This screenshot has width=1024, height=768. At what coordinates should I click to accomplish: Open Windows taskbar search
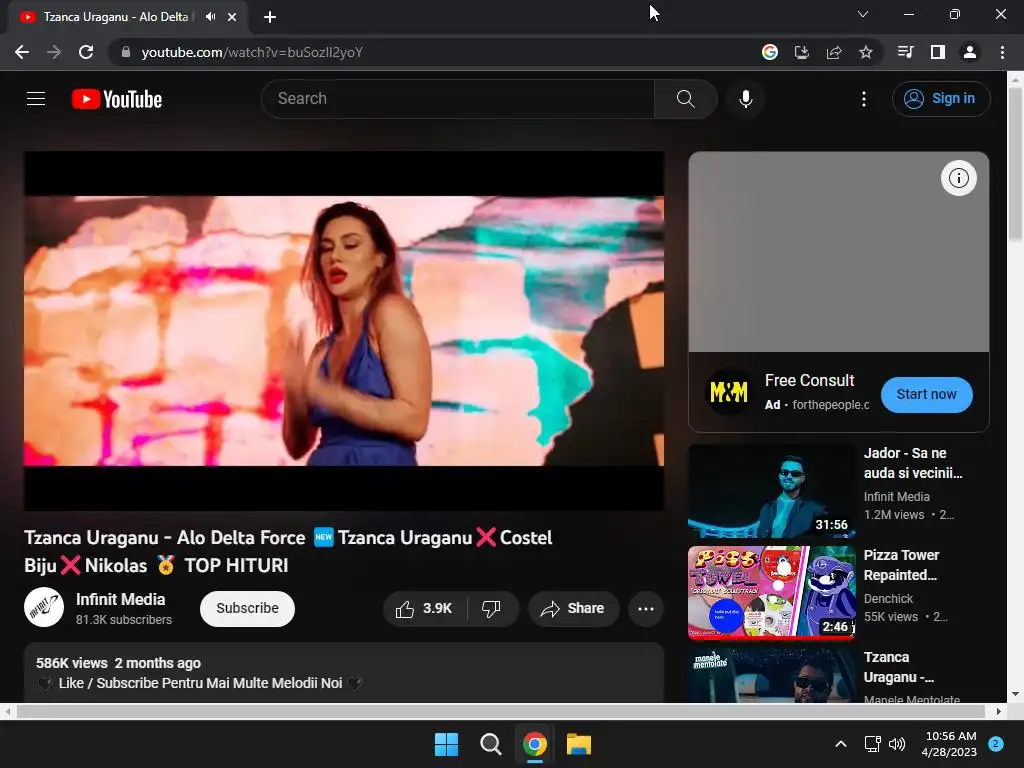pos(490,744)
